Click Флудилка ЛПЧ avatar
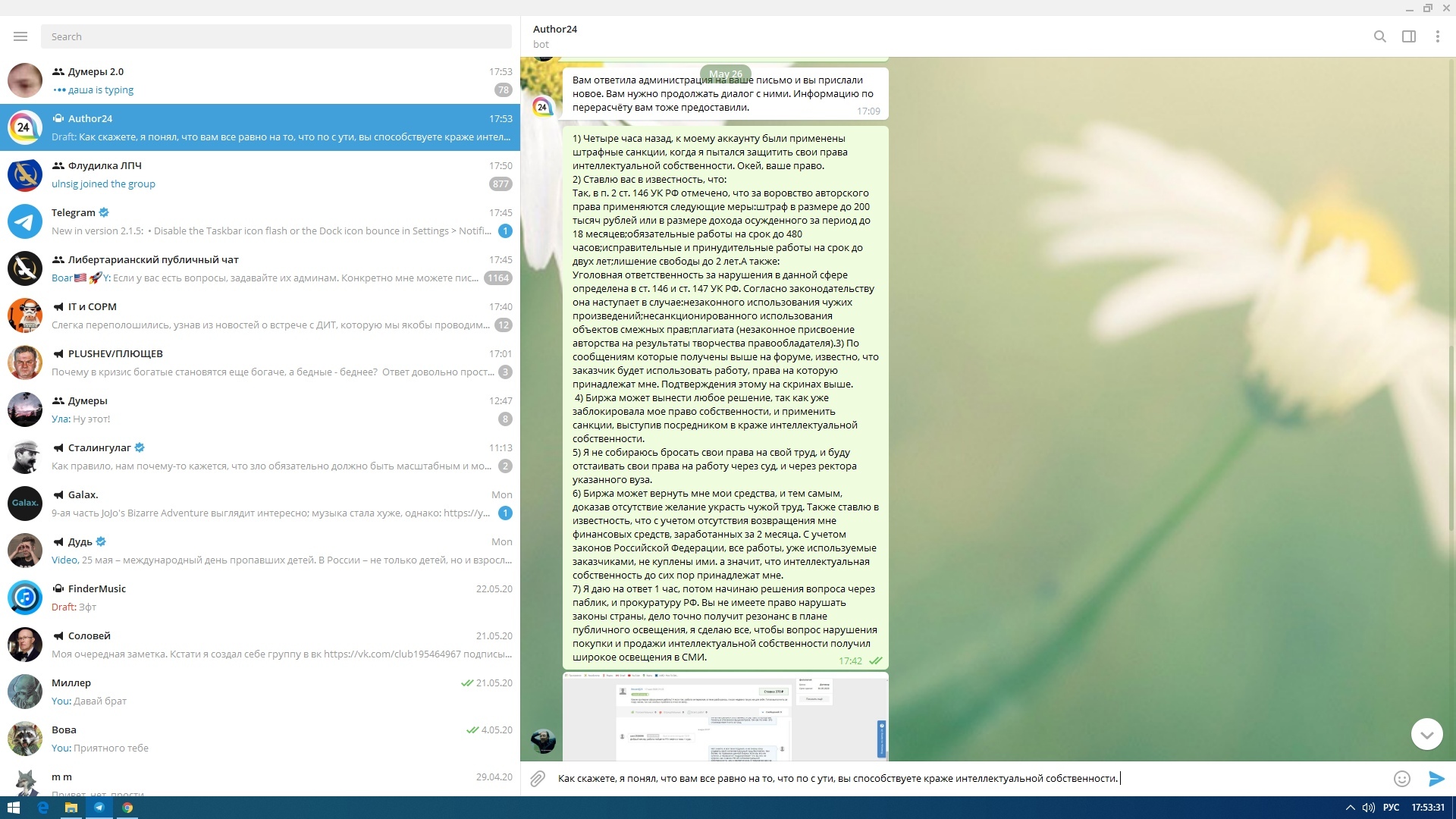Viewport: 1456px width, 819px height. point(25,174)
